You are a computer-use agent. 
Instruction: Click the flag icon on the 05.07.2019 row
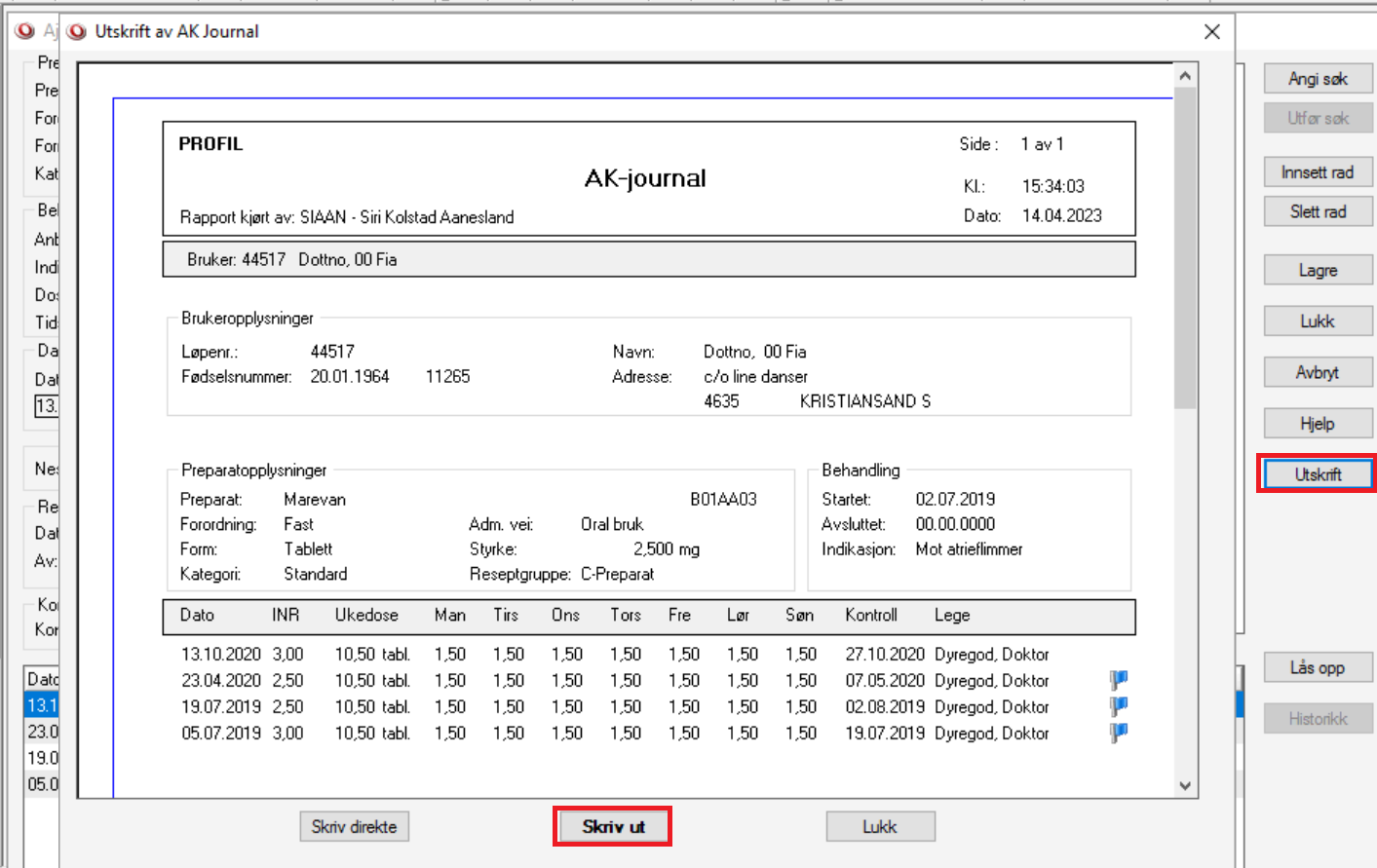(x=1118, y=733)
